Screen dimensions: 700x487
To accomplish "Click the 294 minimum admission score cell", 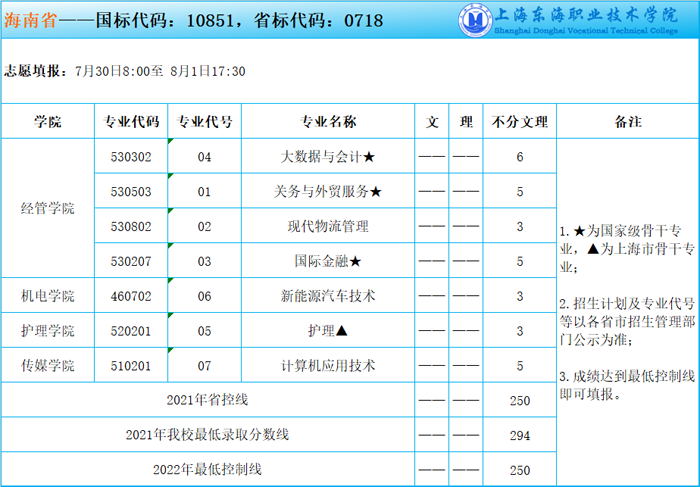I will [520, 435].
